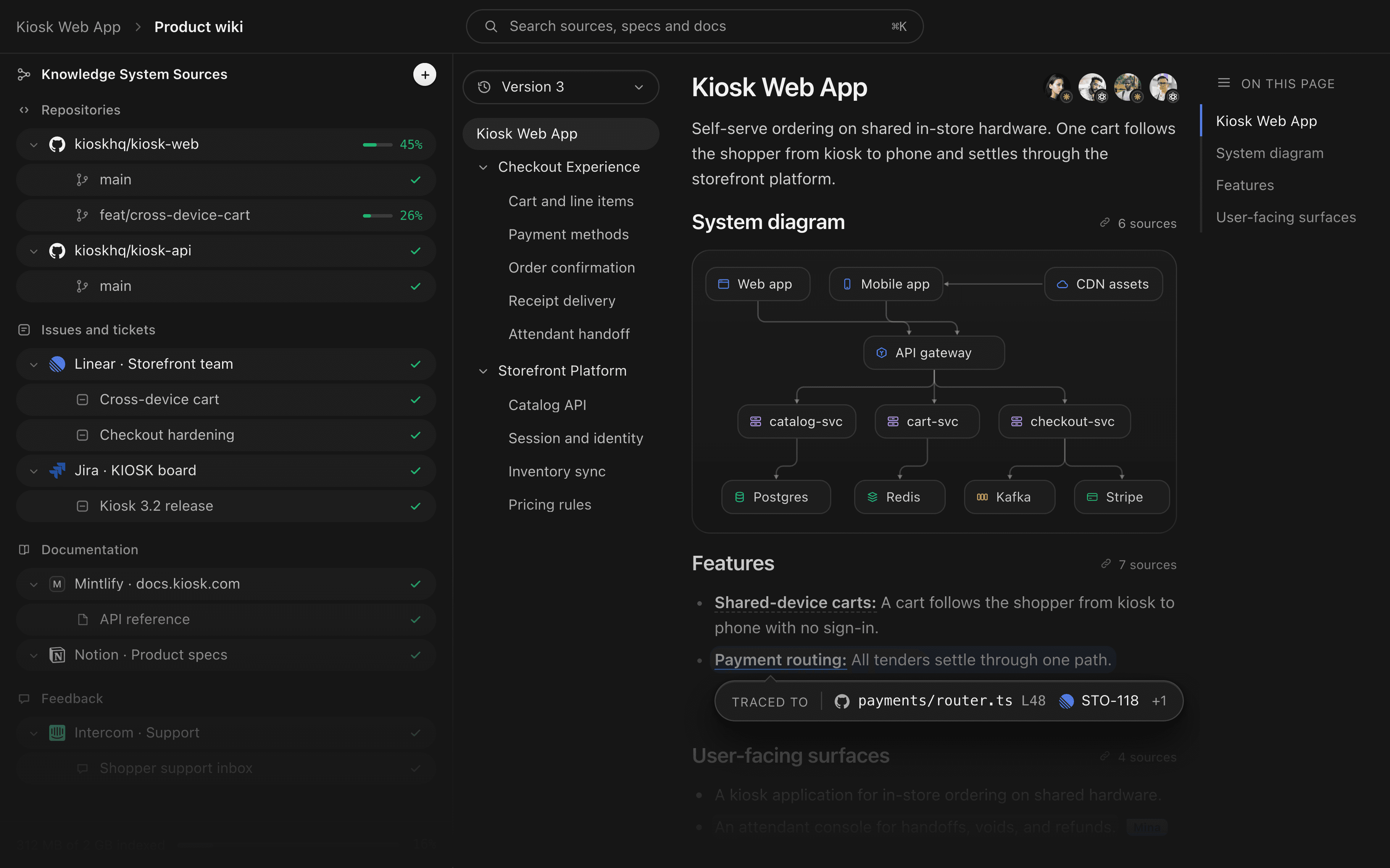Click the version history clock icon
The height and width of the screenshot is (868, 1390).
[x=484, y=87]
